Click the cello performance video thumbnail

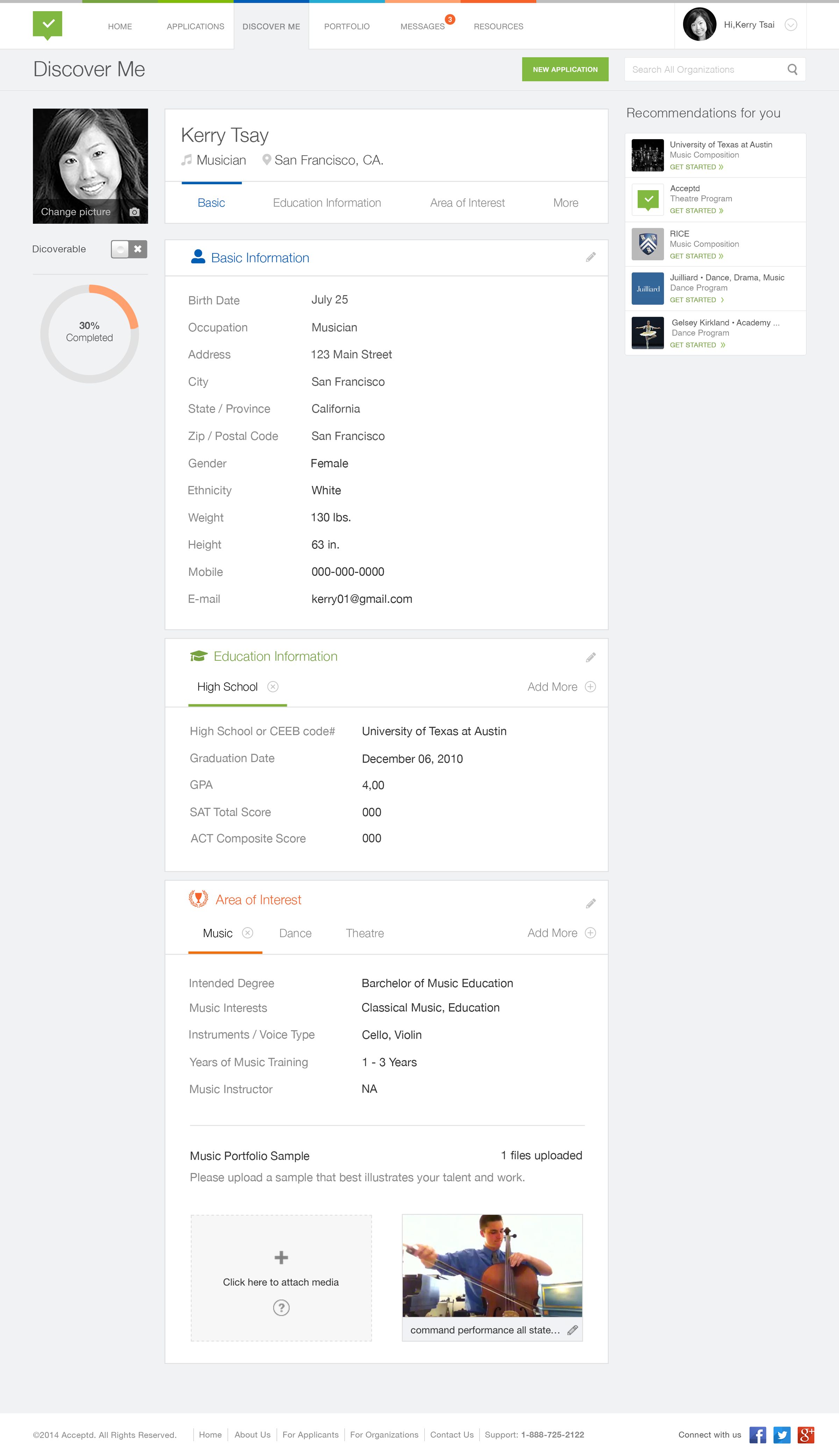(x=492, y=1266)
